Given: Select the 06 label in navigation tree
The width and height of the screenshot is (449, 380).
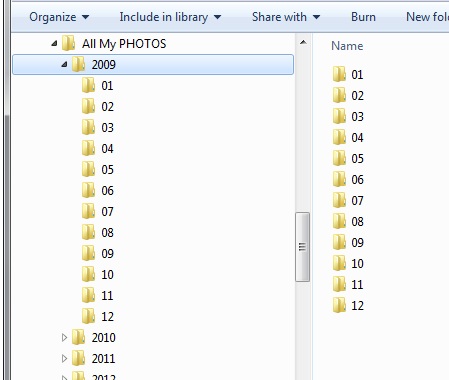Looking at the screenshot, I should 107,191.
